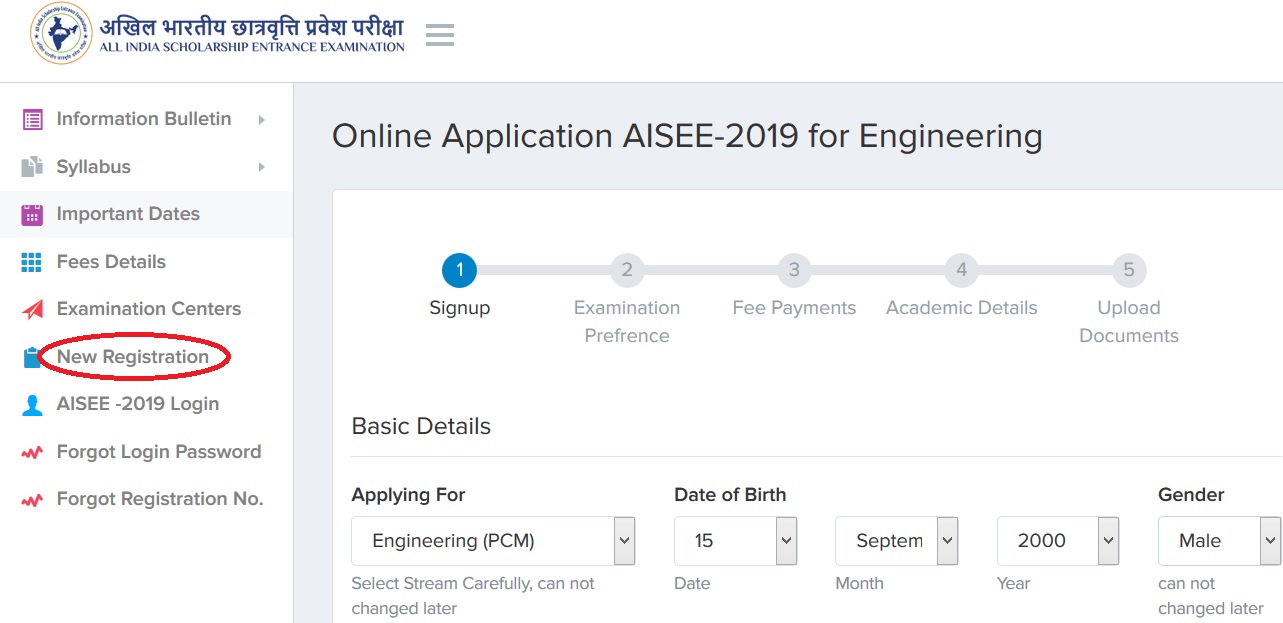The height and width of the screenshot is (623, 1283).
Task: Click the Examination Centers paper-plane icon
Action: (32, 309)
